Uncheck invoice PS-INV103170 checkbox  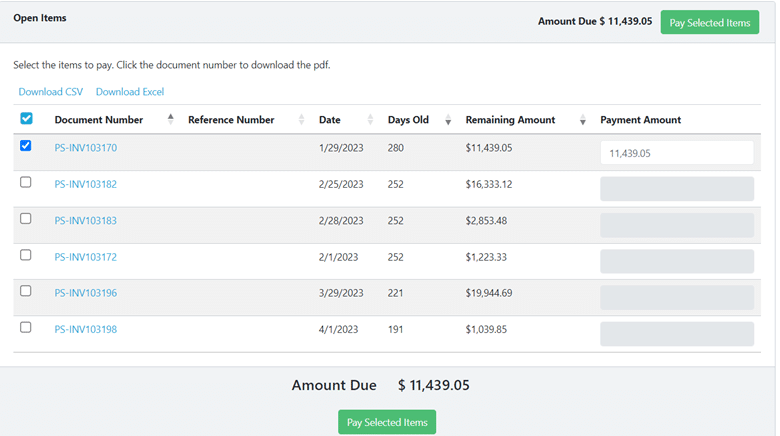26,145
